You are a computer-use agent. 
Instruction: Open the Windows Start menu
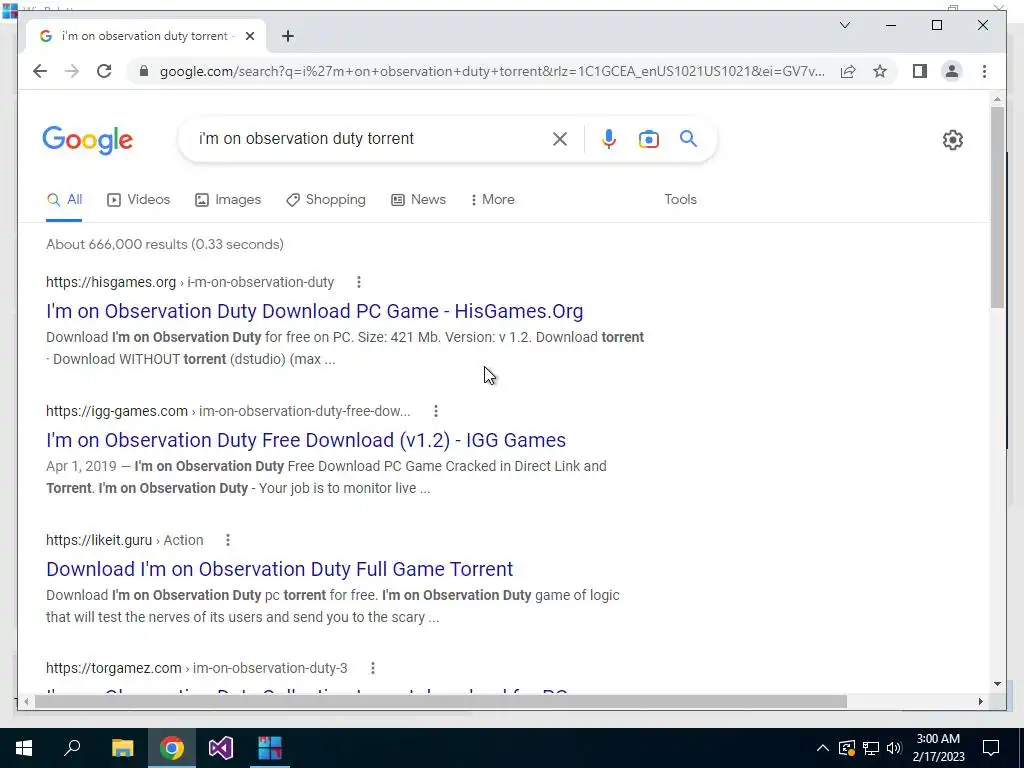point(24,748)
